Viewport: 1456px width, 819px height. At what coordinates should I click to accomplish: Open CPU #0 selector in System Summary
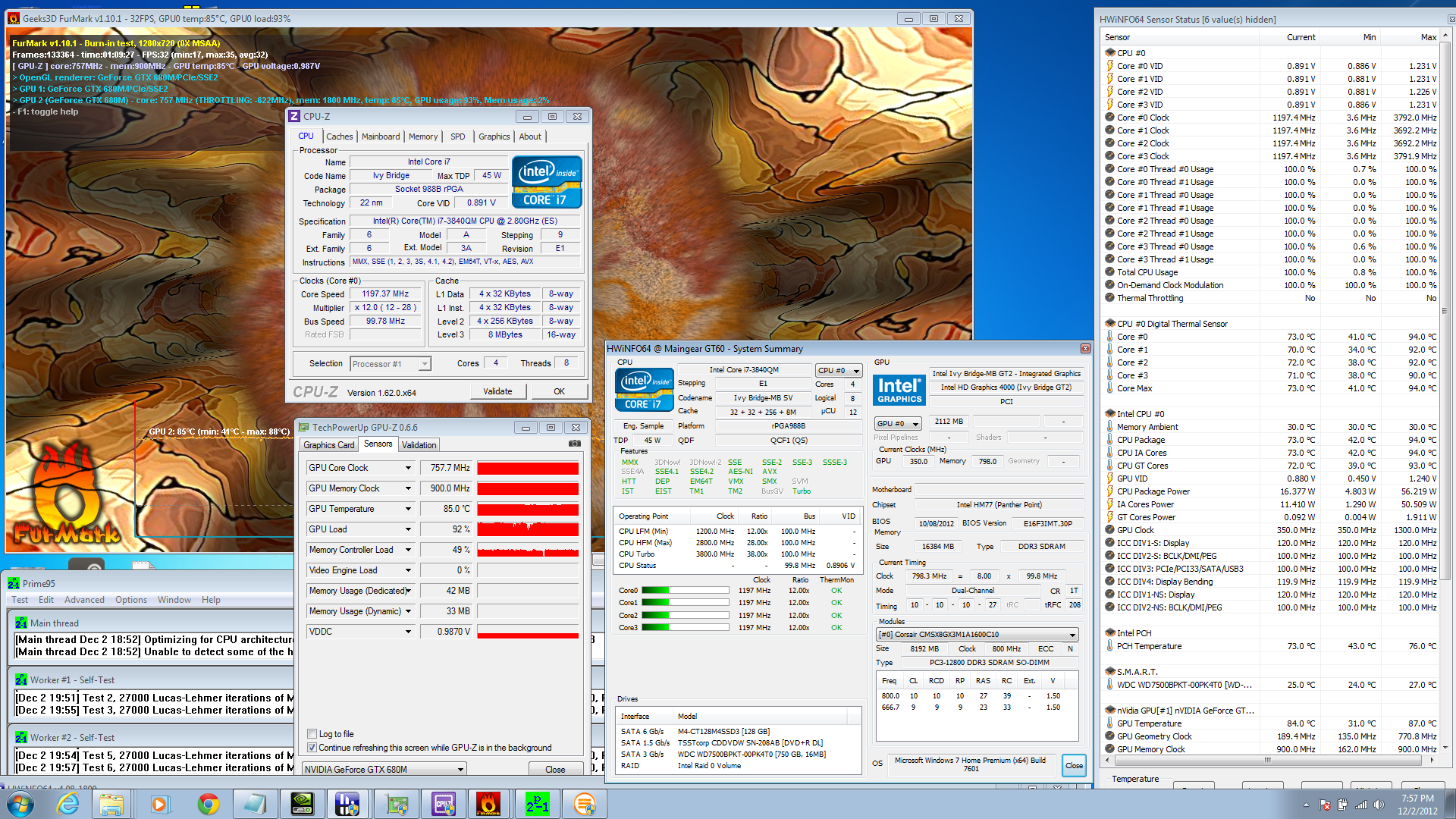tap(839, 371)
